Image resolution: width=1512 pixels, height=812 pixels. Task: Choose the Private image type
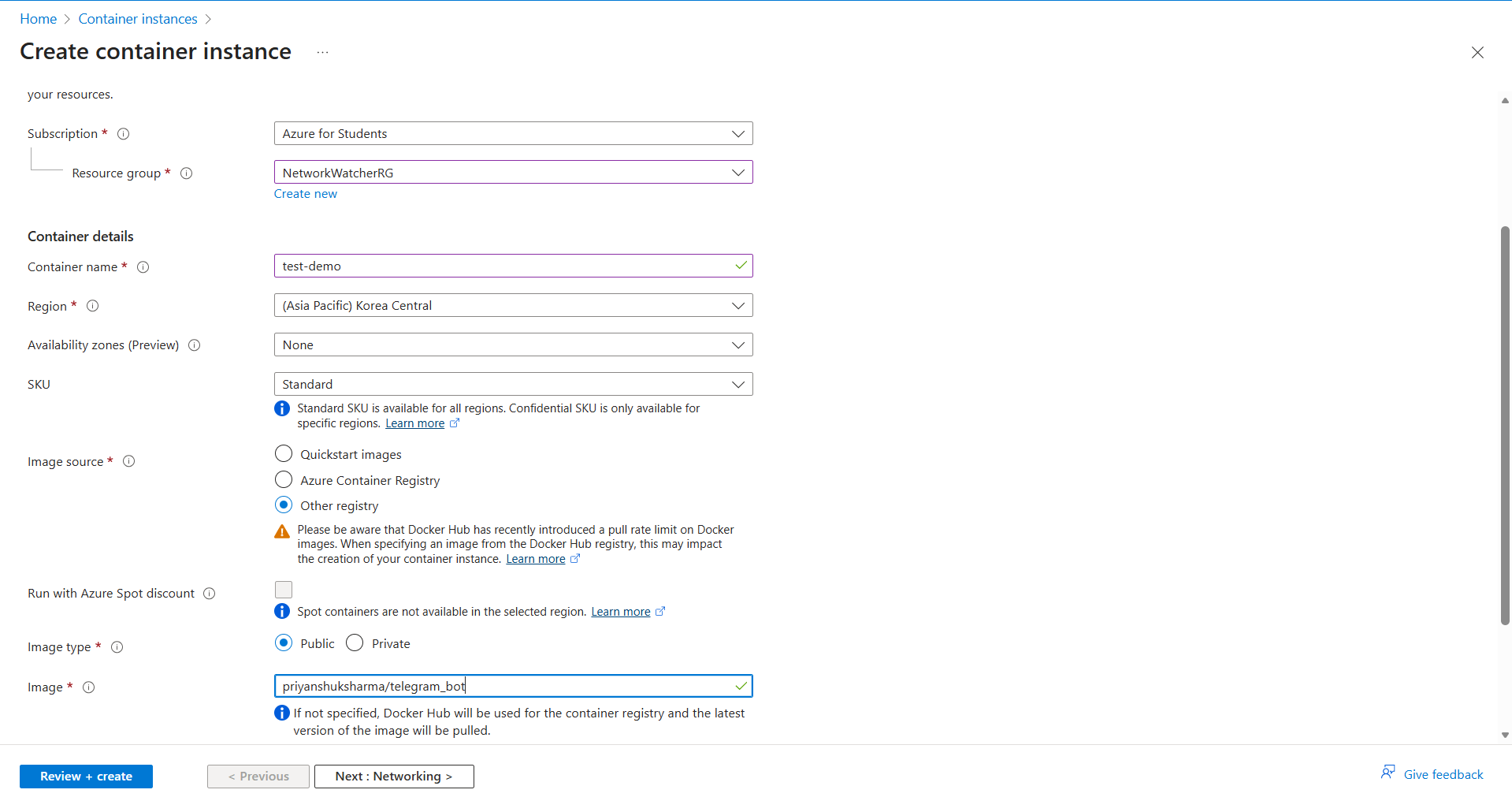355,643
